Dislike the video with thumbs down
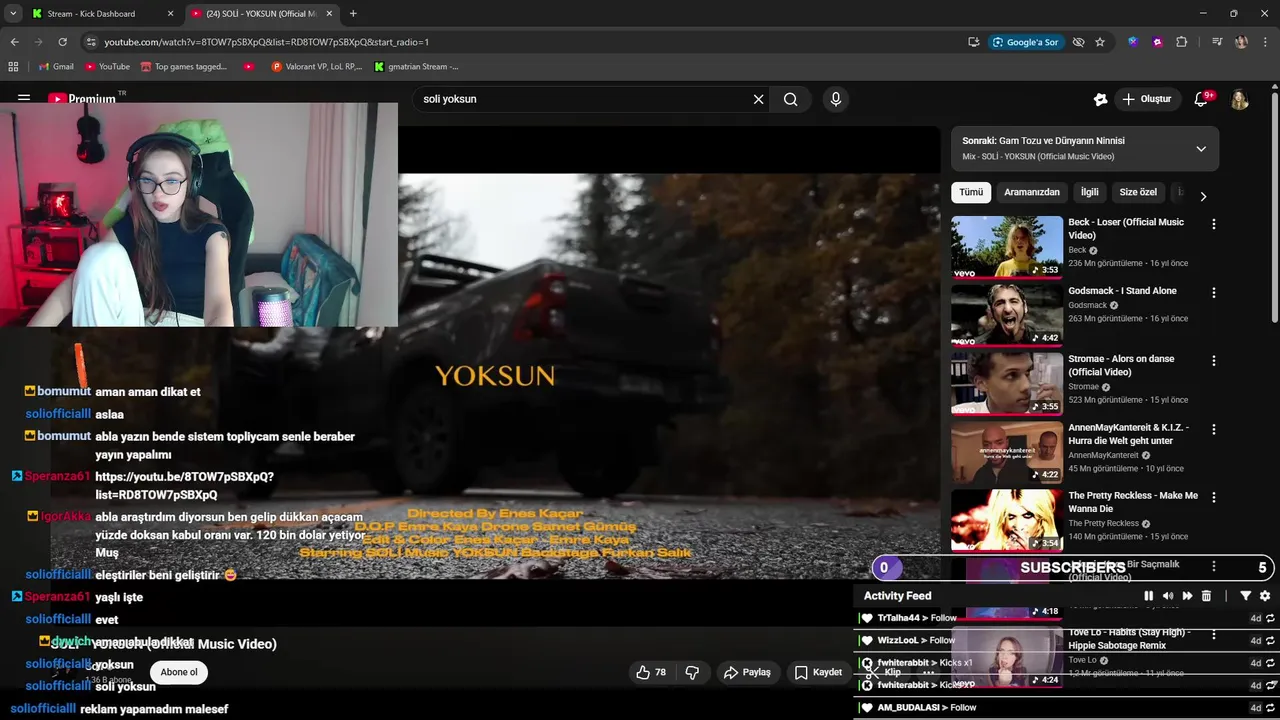Image resolution: width=1280 pixels, height=720 pixels. click(692, 672)
